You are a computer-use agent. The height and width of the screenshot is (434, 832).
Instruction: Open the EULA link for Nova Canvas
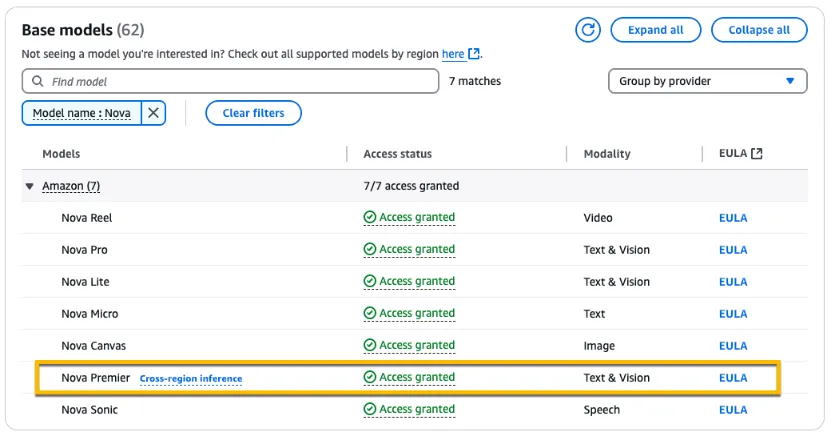733,346
